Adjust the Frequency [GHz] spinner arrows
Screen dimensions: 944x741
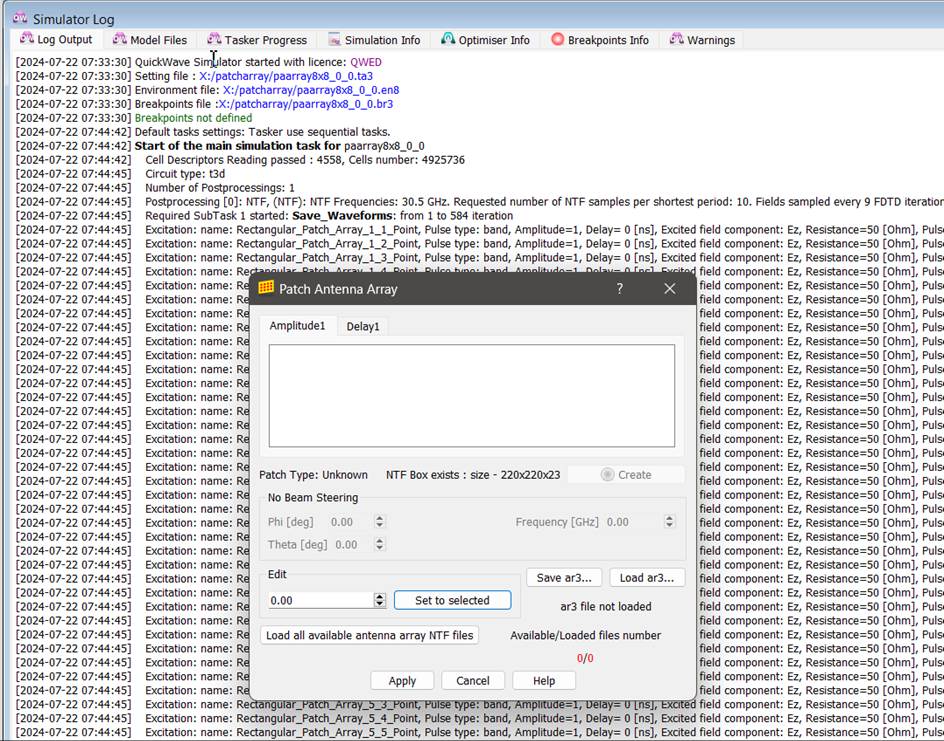(669, 522)
